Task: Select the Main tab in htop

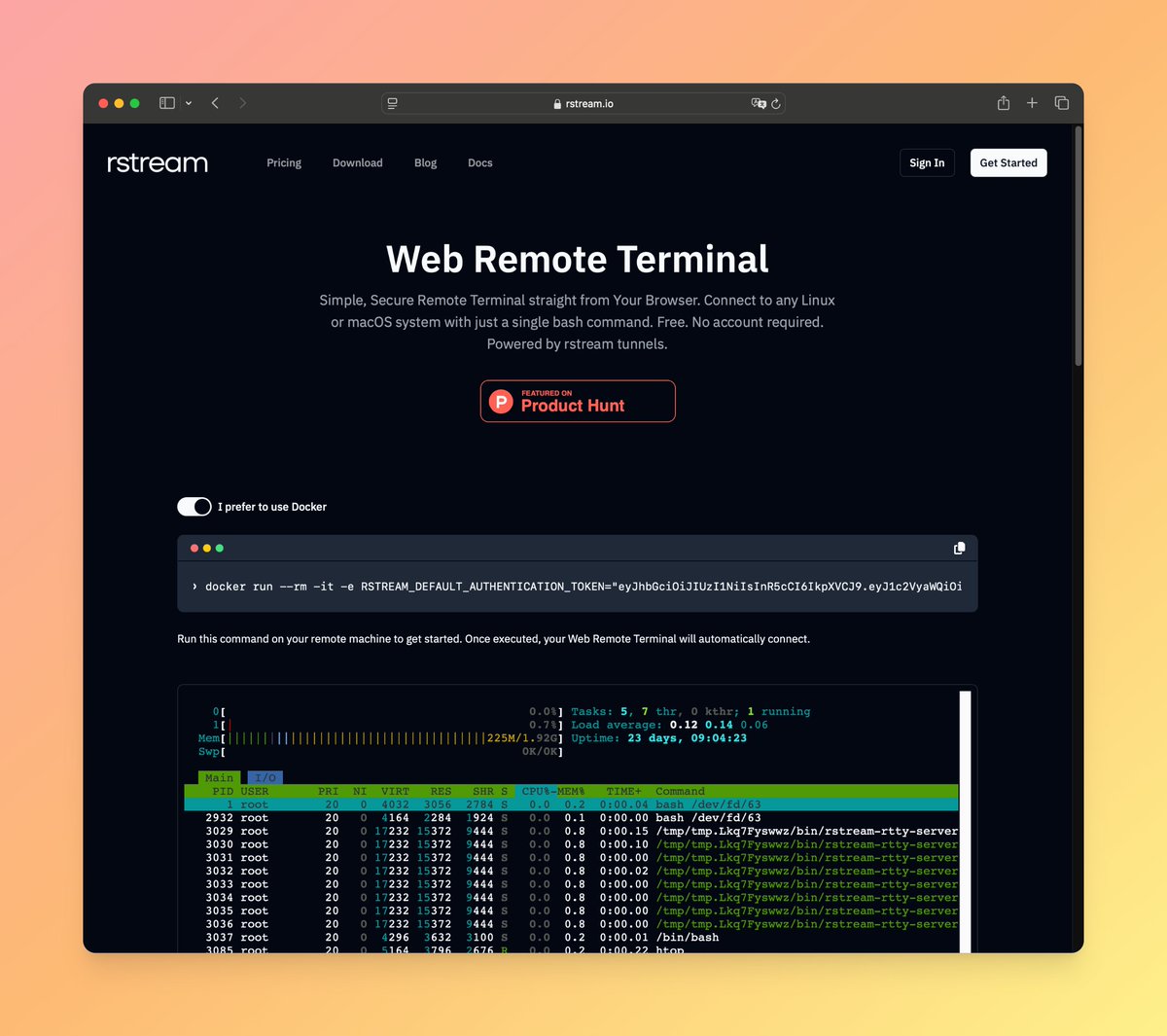Action: click(x=219, y=777)
